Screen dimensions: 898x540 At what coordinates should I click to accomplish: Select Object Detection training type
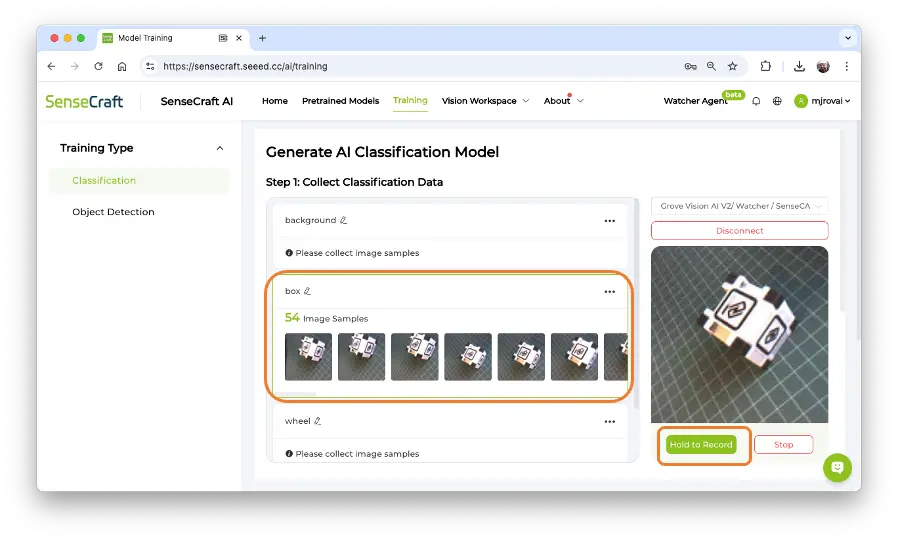(x=113, y=212)
